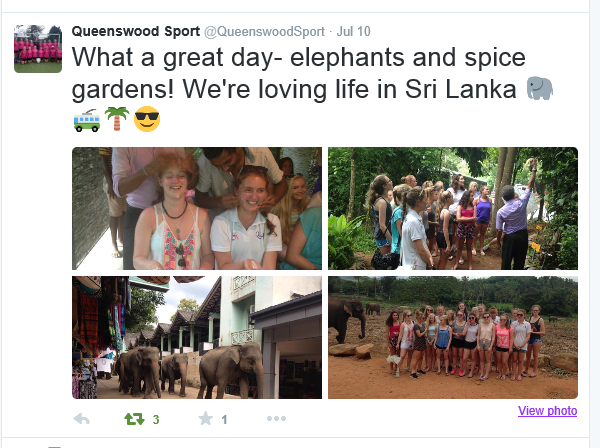The image size is (600, 448).
Task: Favorite the tweet with the star icon
Action: 205,418
